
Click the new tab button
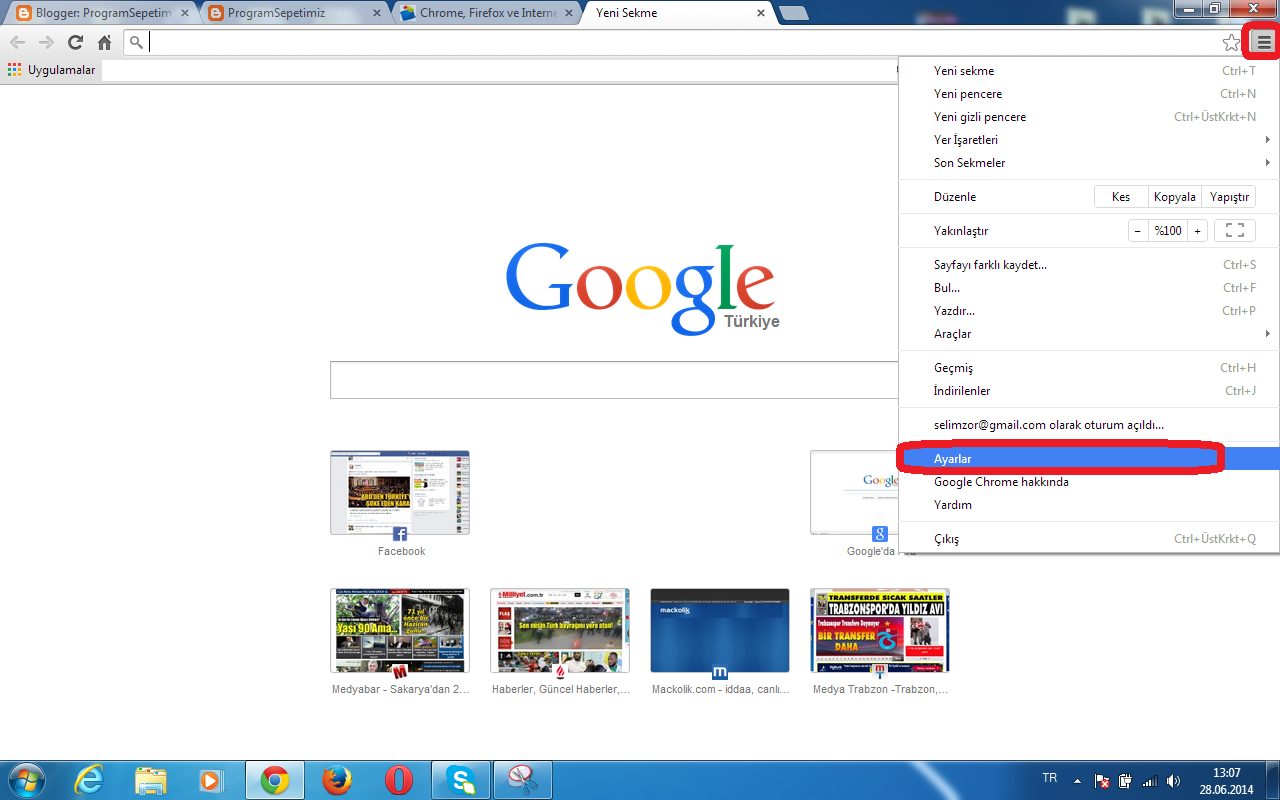tap(794, 13)
